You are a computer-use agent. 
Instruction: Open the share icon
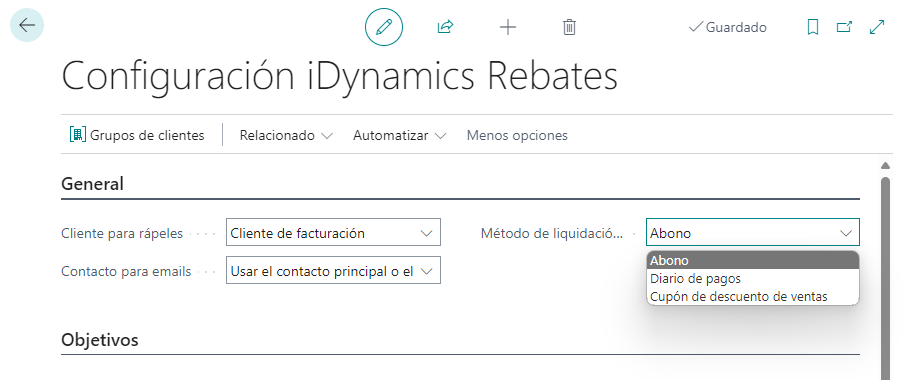(x=446, y=27)
